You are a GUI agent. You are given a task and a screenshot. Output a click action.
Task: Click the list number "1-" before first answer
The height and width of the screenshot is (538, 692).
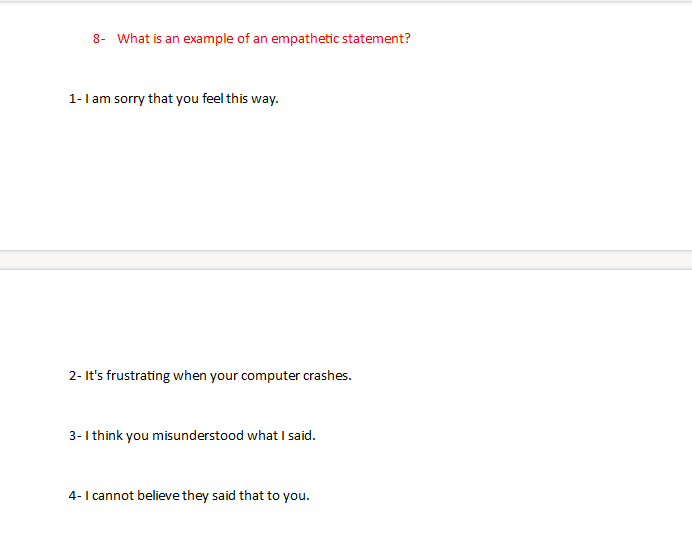pyautogui.click(x=75, y=99)
